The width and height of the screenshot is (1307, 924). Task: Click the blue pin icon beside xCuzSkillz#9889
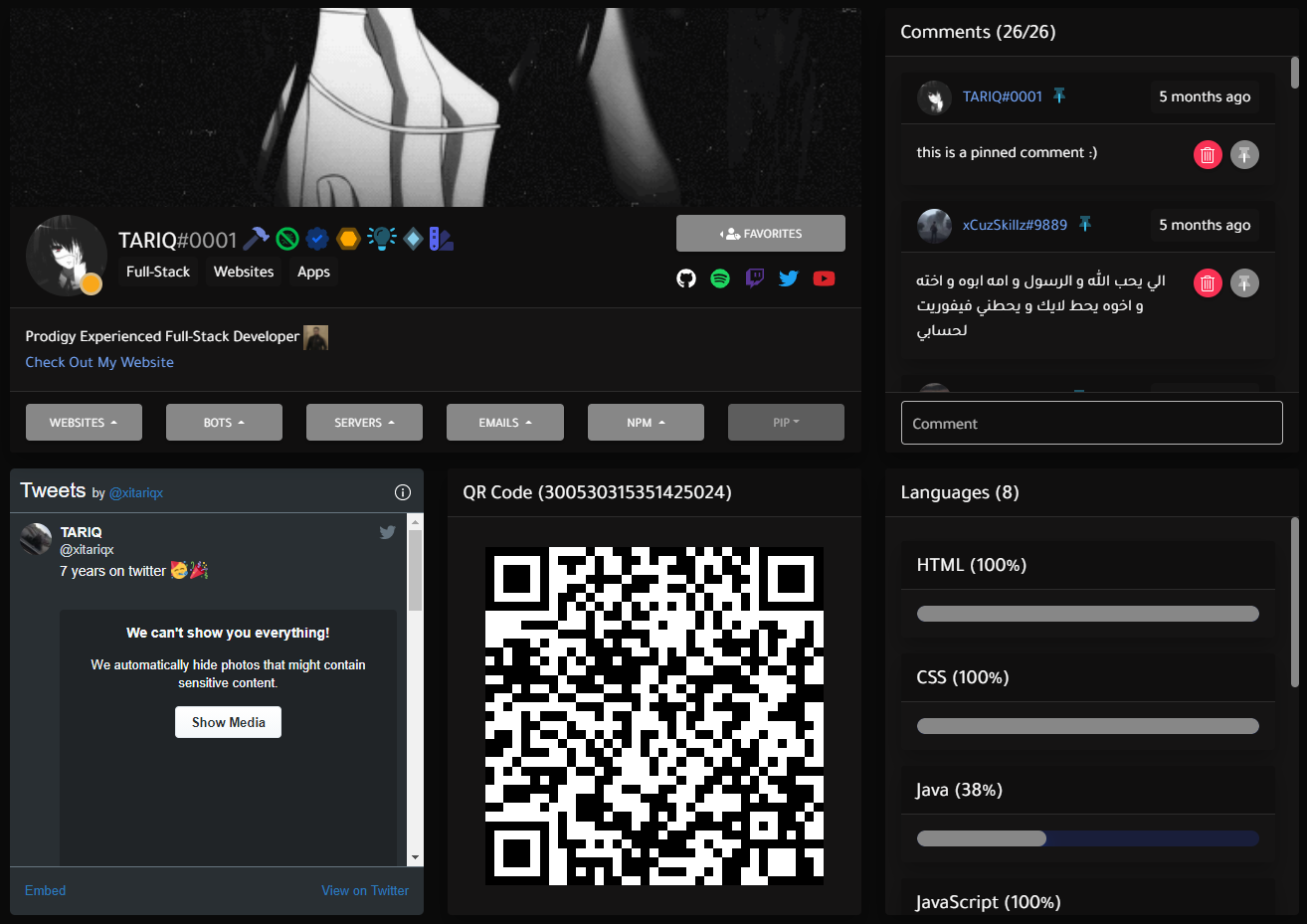pos(1085,224)
